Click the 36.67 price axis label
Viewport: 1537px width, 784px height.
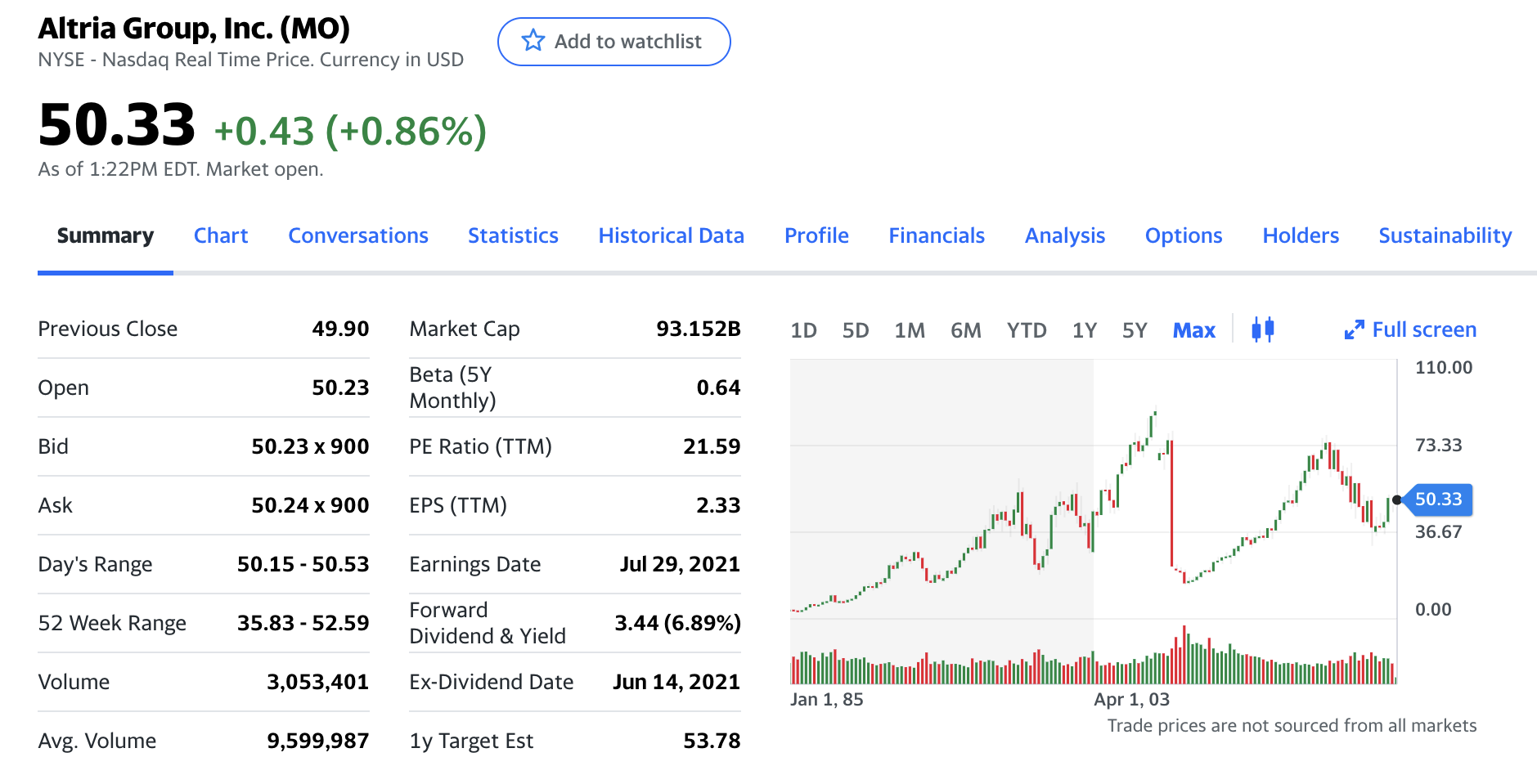click(x=1438, y=531)
